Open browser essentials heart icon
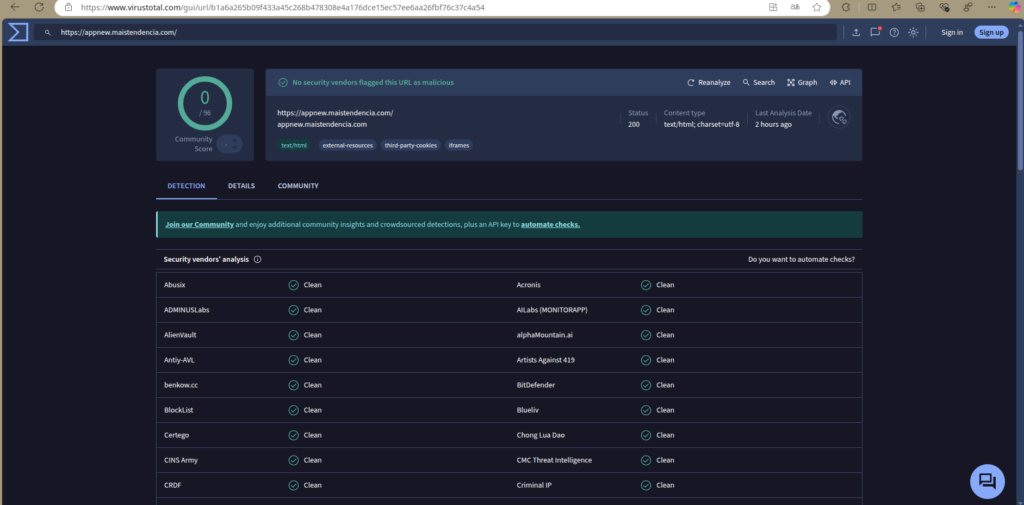Screen dimensions: 1024x505 pyautogui.click(x=944, y=7)
